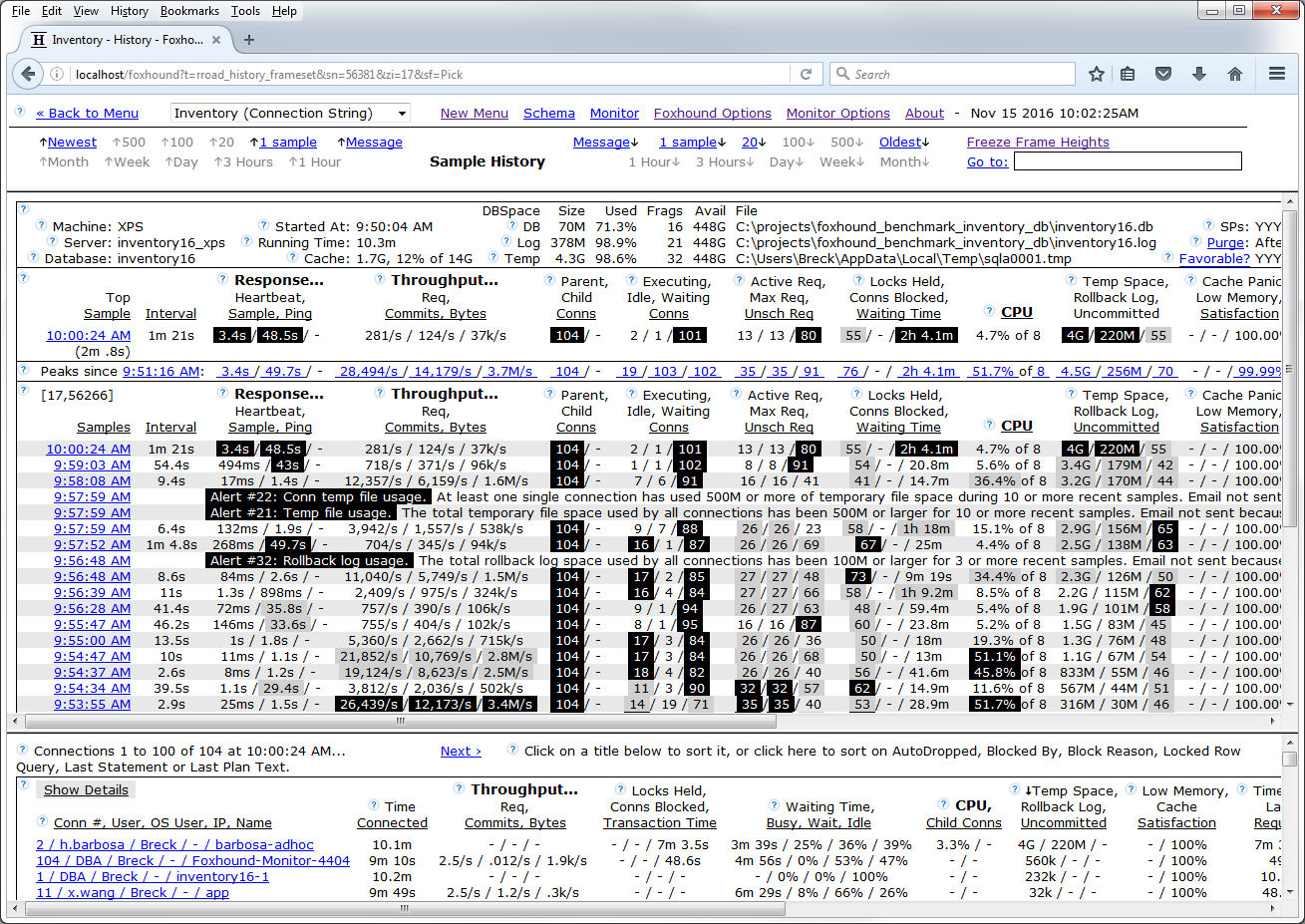
Task: Open the 10:00:24 AM top sample link
Action: point(88,336)
